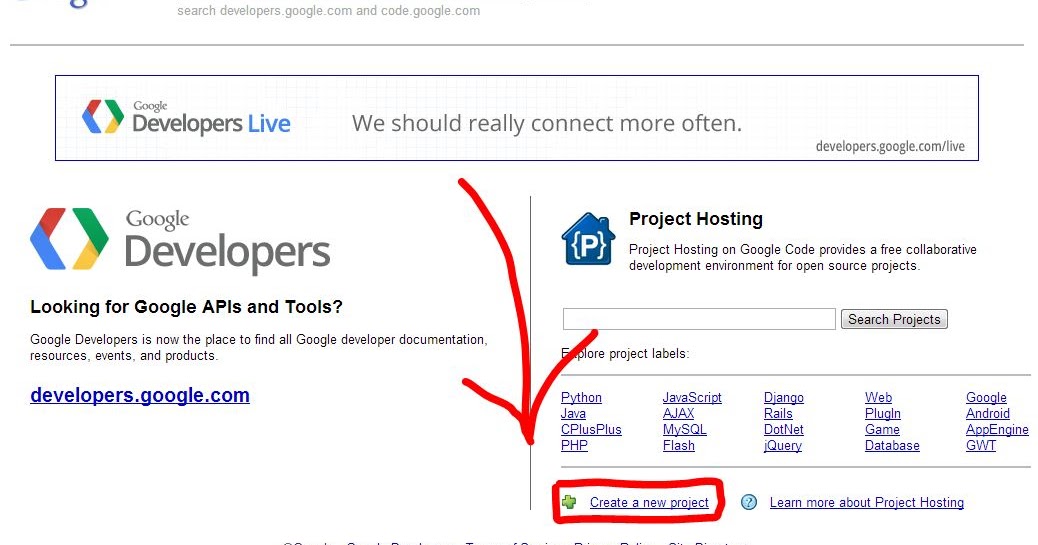Screen dimensions: 1038x545
Task: Click the Project Hosting house icon
Action: pos(588,239)
